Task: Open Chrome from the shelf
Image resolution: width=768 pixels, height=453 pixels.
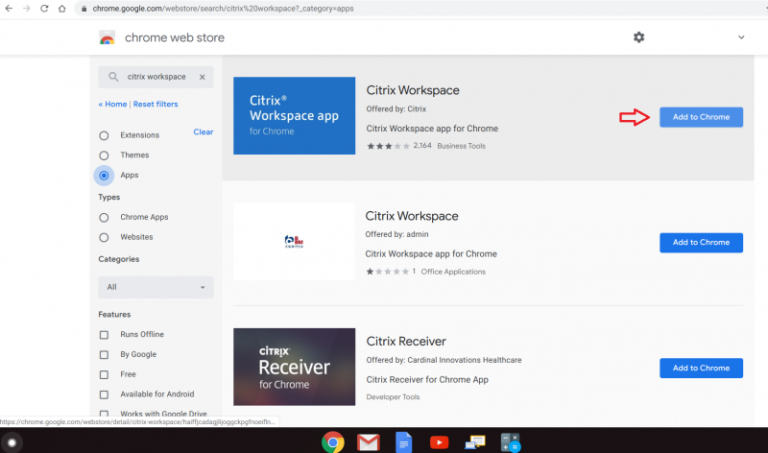Action: [333, 443]
